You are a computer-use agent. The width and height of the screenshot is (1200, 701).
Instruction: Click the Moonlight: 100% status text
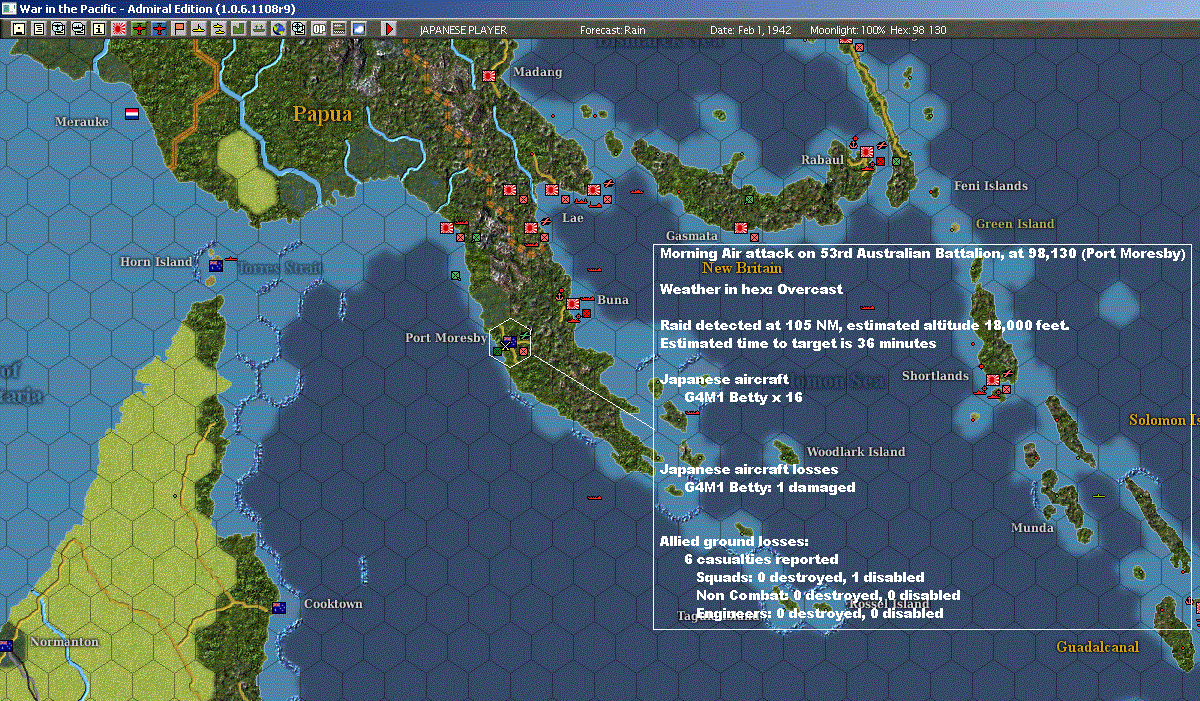point(848,30)
